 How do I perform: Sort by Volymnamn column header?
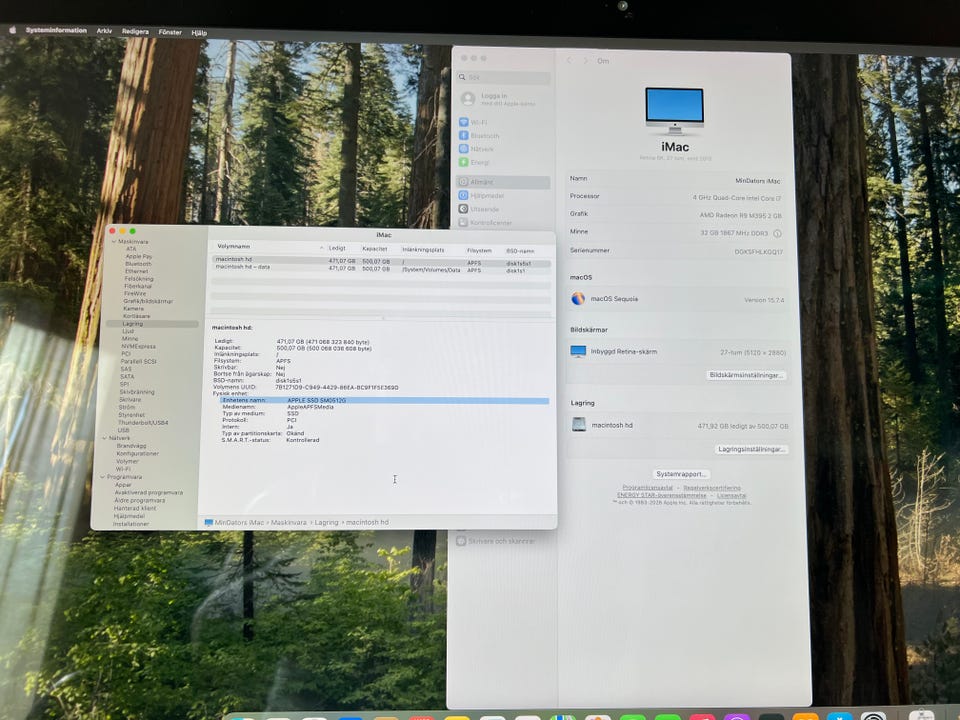233,246
